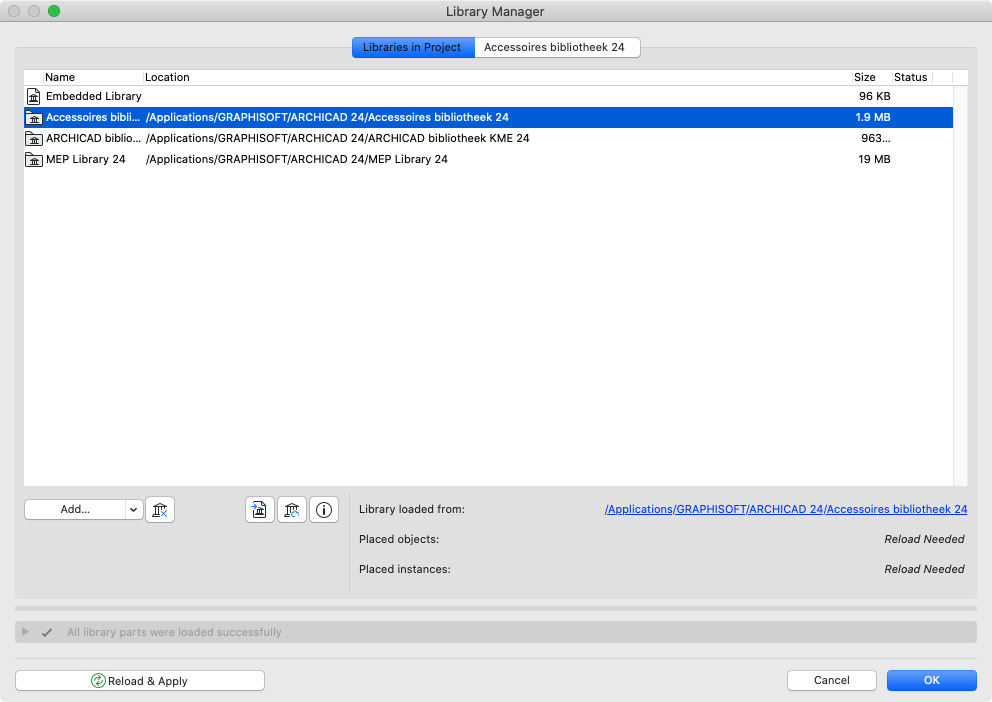Click the library list vertical scrollbar
This screenshot has height=702, width=992.
point(960,286)
